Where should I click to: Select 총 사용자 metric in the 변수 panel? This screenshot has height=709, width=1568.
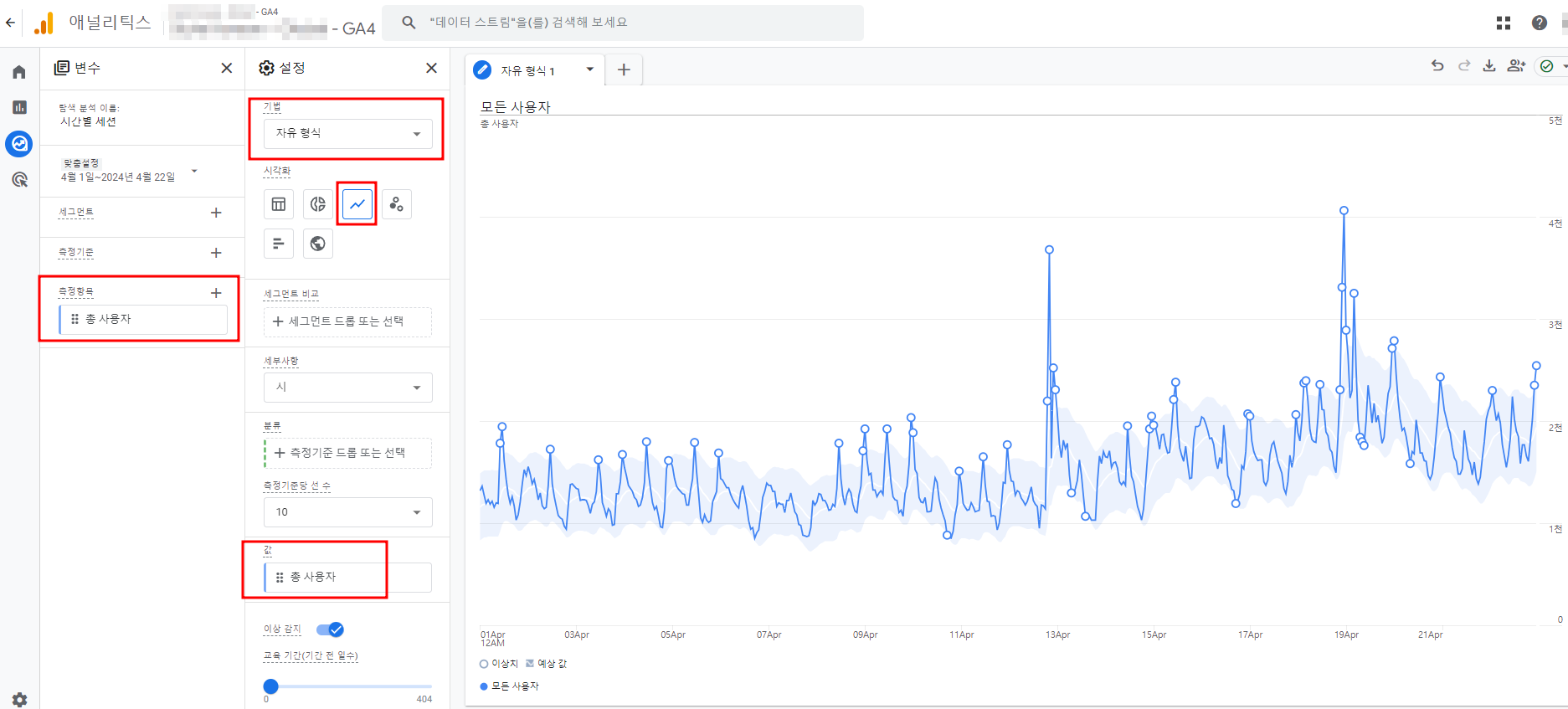coord(143,320)
